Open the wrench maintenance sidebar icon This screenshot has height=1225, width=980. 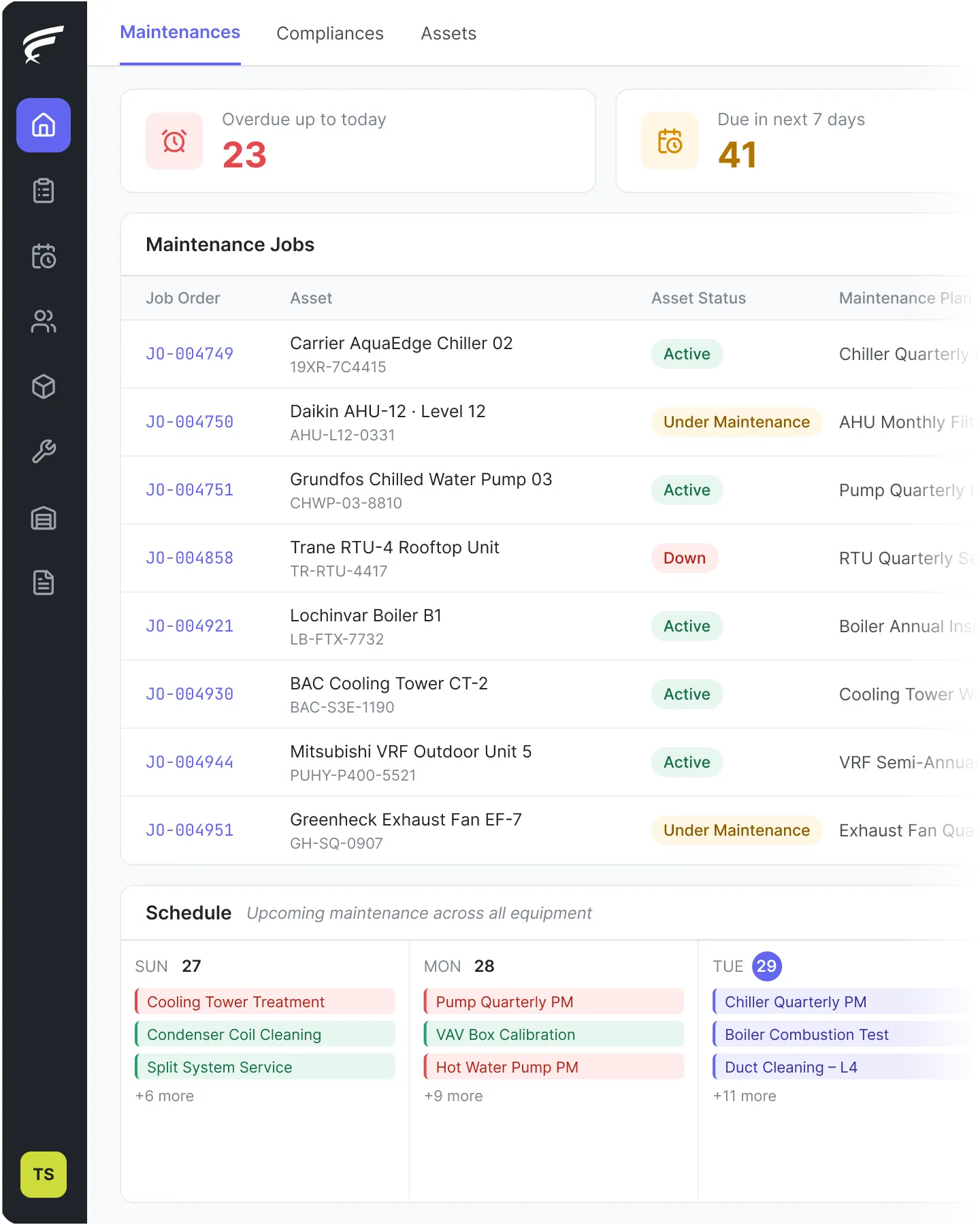point(44,452)
